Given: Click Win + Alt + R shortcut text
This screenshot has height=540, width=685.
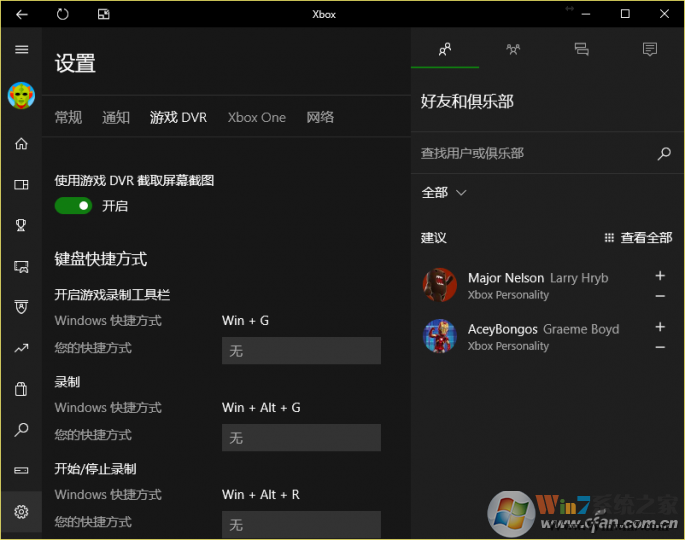Looking at the screenshot, I should tap(261, 495).
